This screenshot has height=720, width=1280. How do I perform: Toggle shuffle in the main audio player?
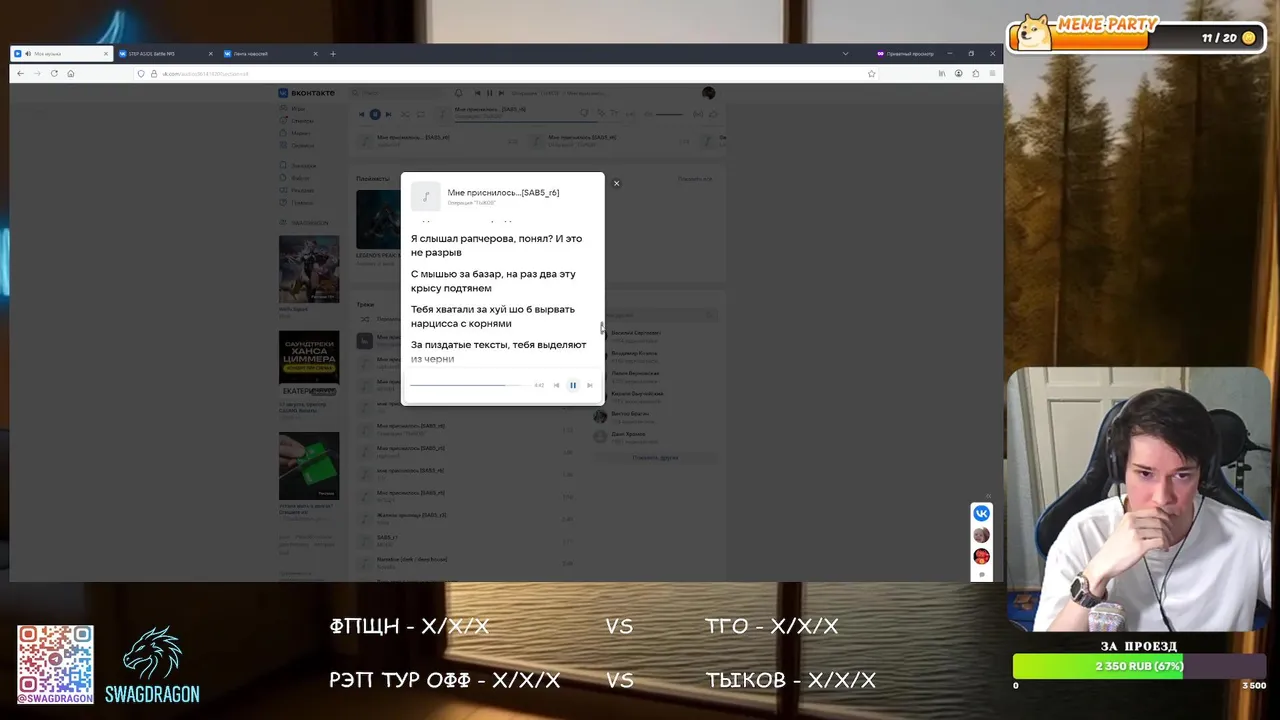click(x=405, y=114)
